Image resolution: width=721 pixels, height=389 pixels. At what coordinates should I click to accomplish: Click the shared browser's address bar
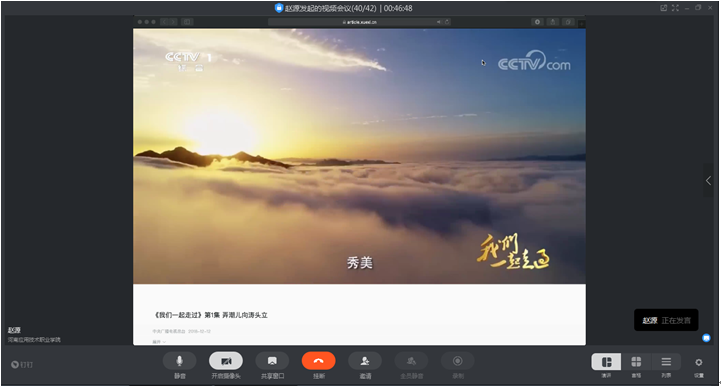(360, 22)
